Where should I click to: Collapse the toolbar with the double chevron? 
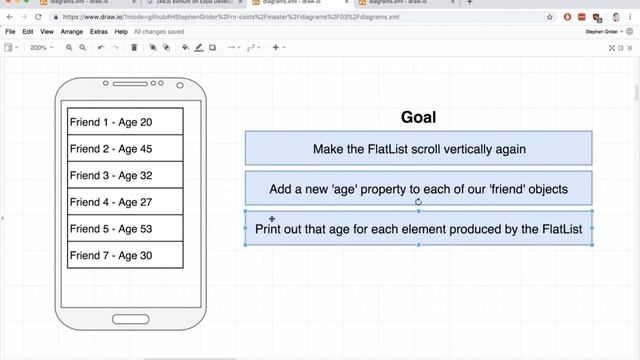click(630, 48)
